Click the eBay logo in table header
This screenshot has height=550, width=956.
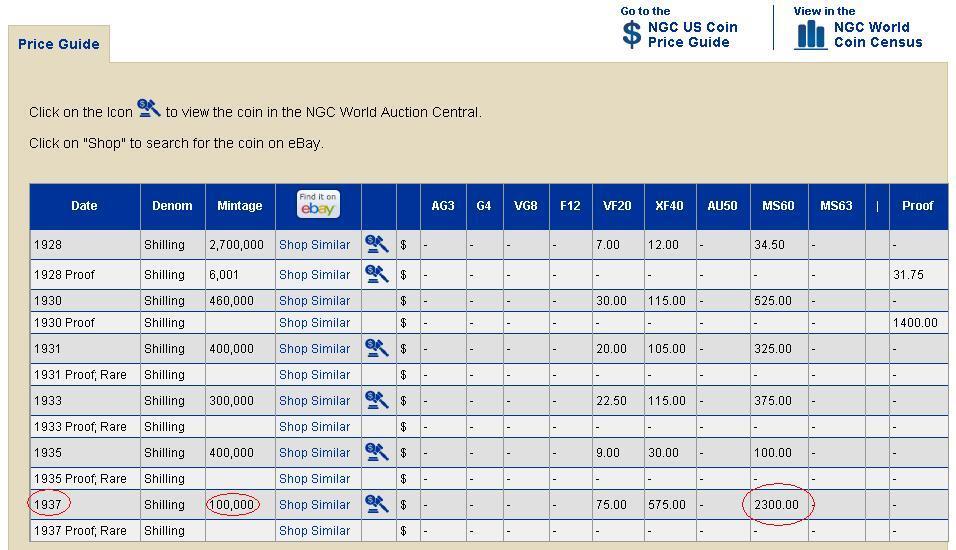tap(318, 205)
